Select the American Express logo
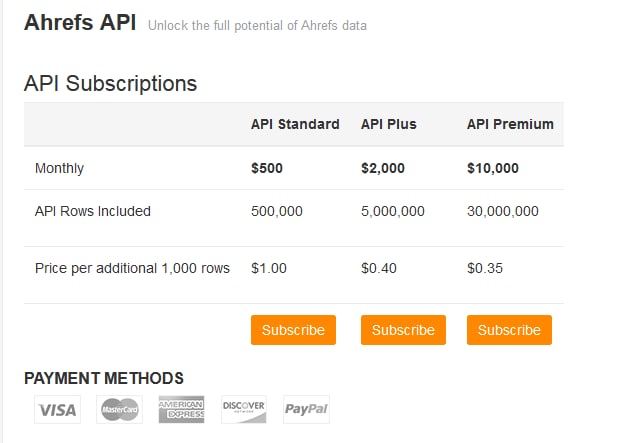623x443 pixels. point(182,409)
